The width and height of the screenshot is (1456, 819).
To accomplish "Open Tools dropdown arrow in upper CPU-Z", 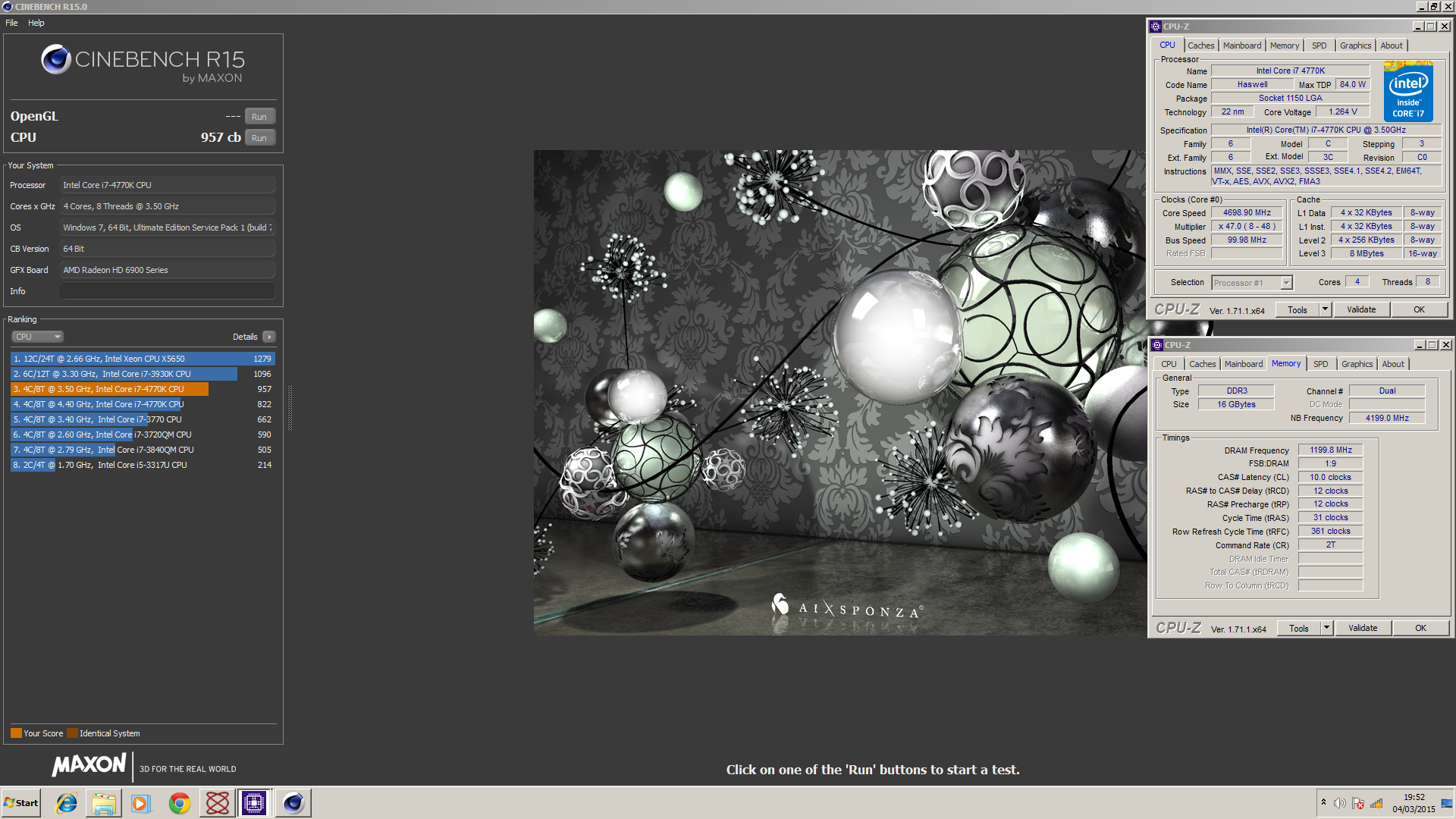I will coord(1325,309).
